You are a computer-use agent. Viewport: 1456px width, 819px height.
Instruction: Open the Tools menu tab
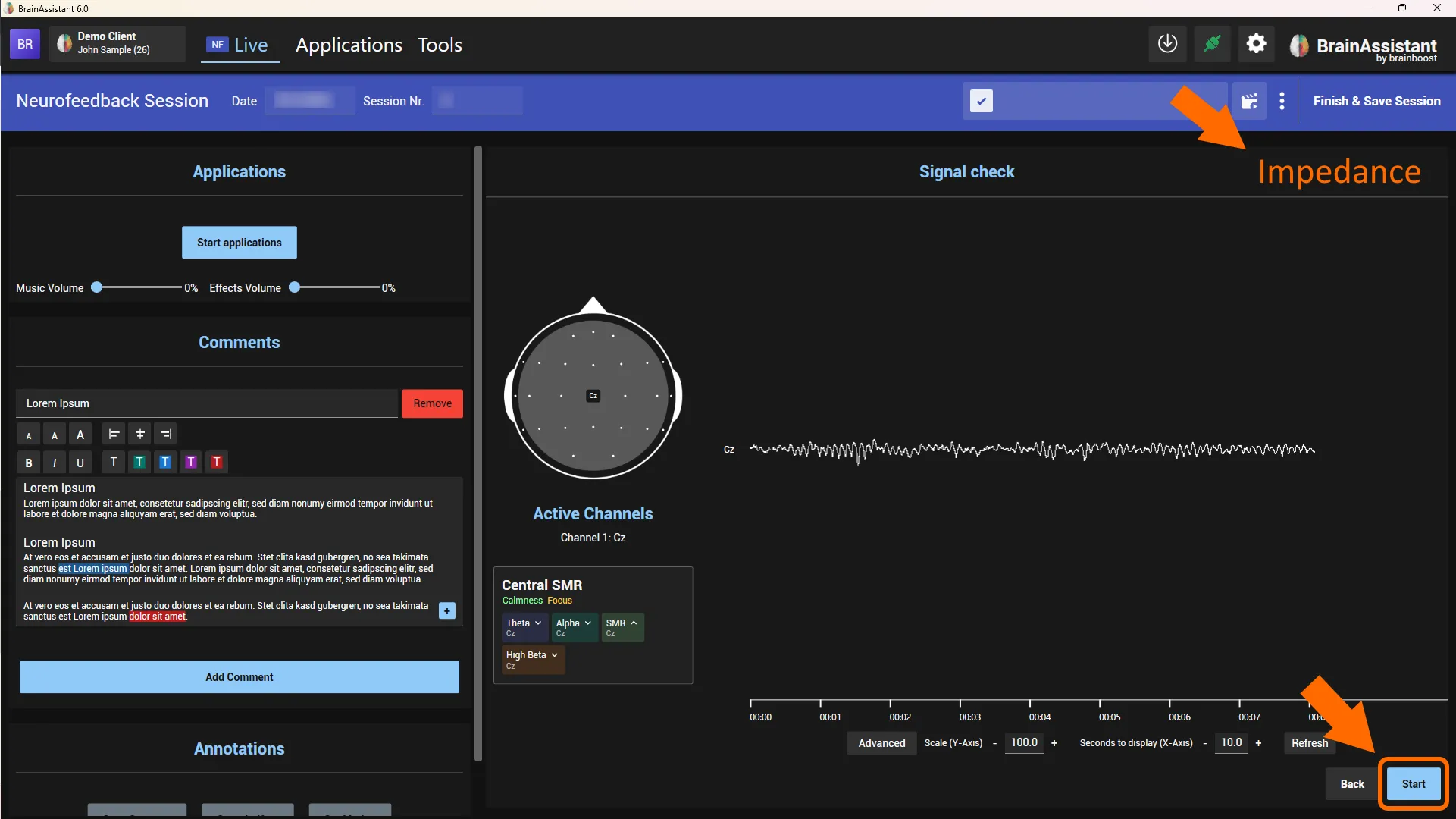440,45
